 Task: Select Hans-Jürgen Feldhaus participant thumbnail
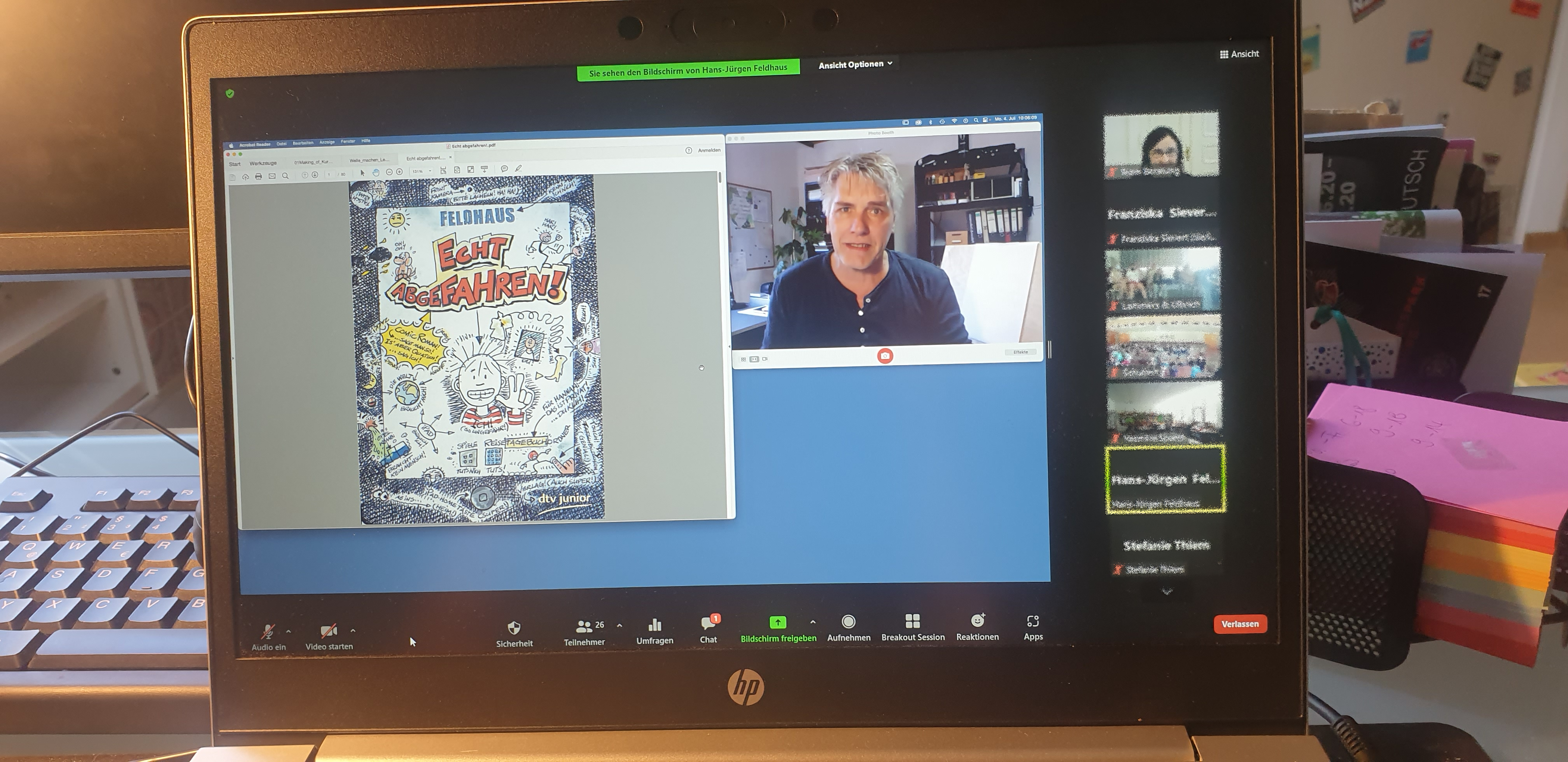click(x=1165, y=480)
